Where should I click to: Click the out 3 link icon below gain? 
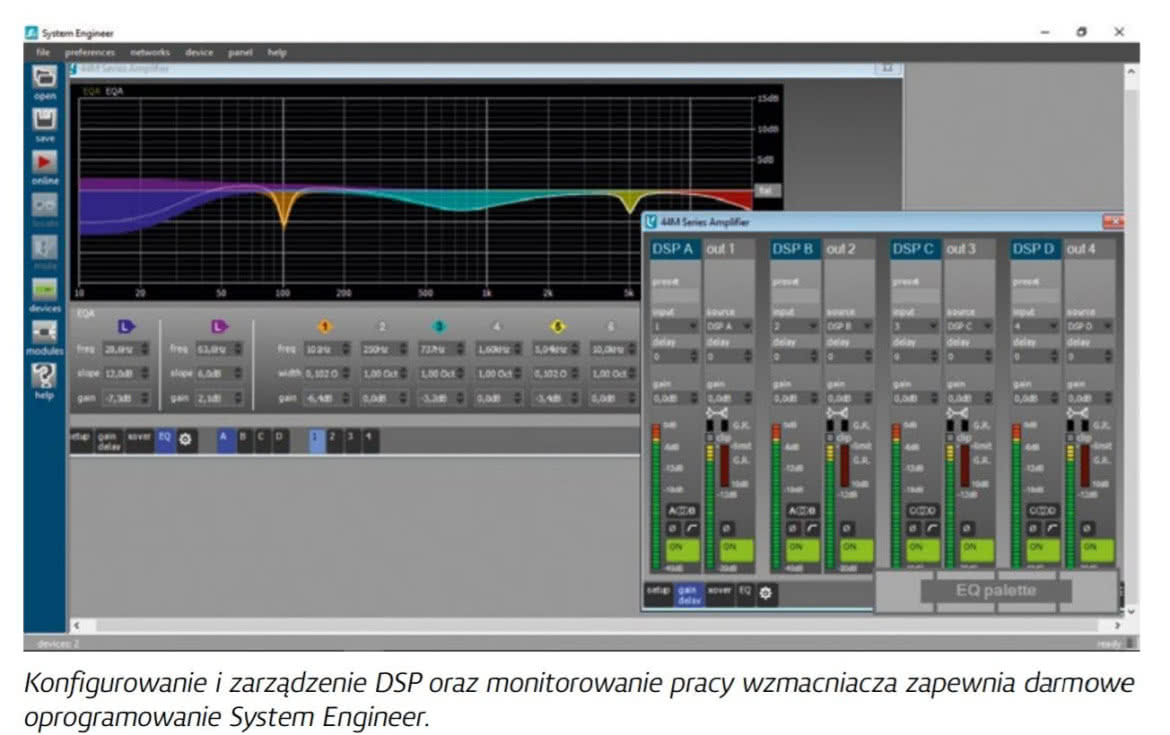click(957, 413)
